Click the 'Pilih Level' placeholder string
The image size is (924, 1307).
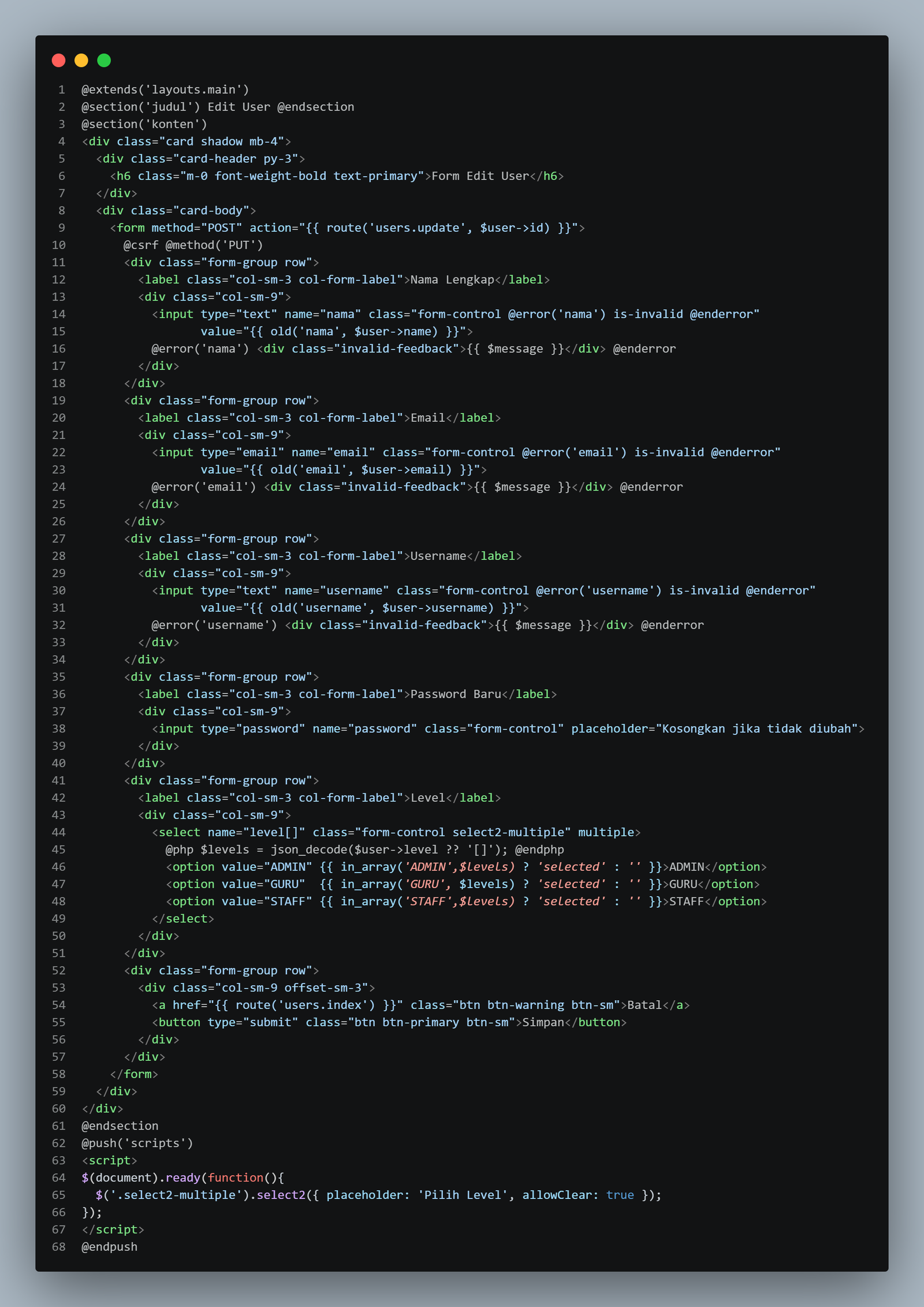pyautogui.click(x=463, y=1195)
